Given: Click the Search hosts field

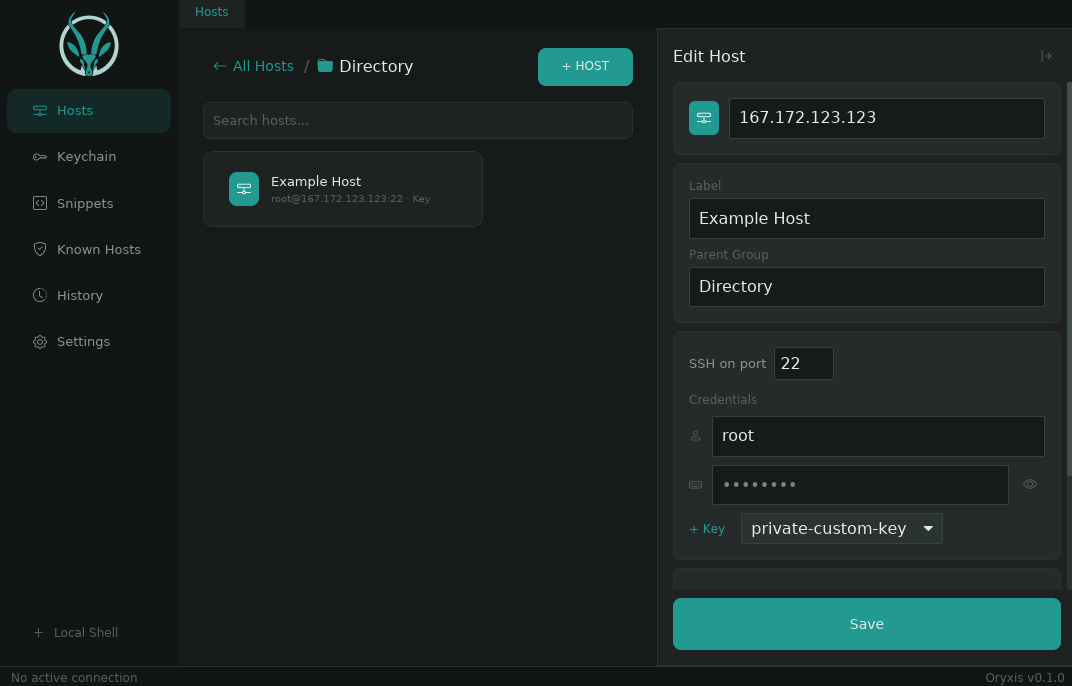Looking at the screenshot, I should 417,120.
